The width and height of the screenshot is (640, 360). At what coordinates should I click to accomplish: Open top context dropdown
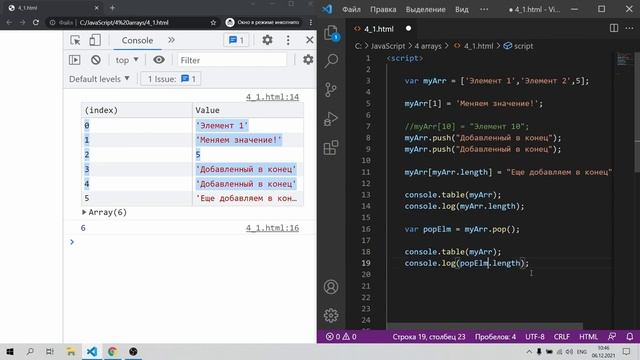pyautogui.click(x=127, y=60)
